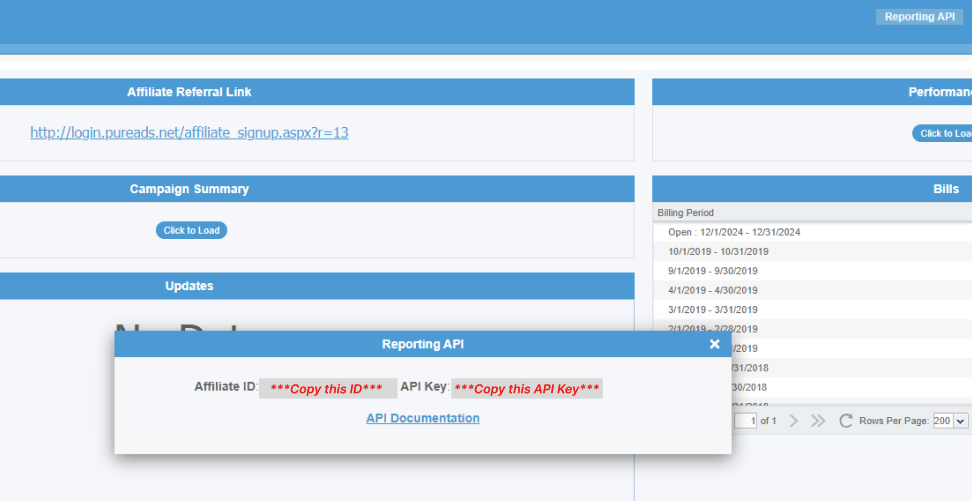Image resolution: width=972 pixels, height=501 pixels.
Task: Click the Reporting API dialog title bar
Action: 422,344
